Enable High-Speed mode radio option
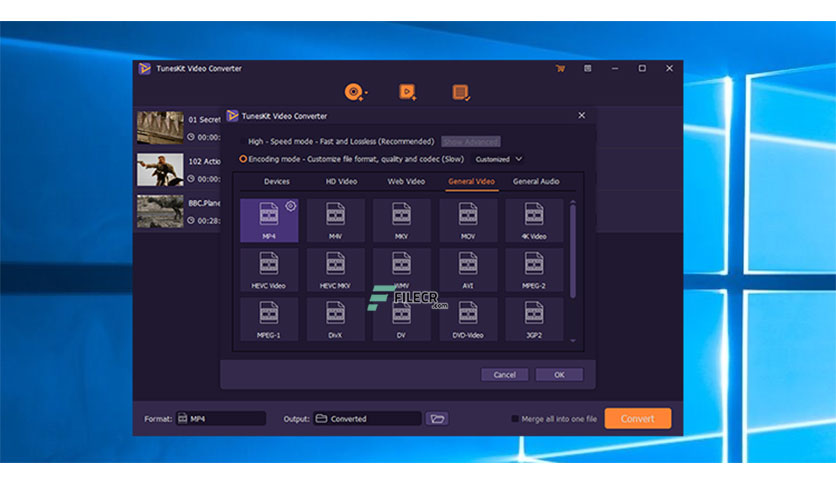The width and height of the screenshot is (836, 484). (243, 141)
